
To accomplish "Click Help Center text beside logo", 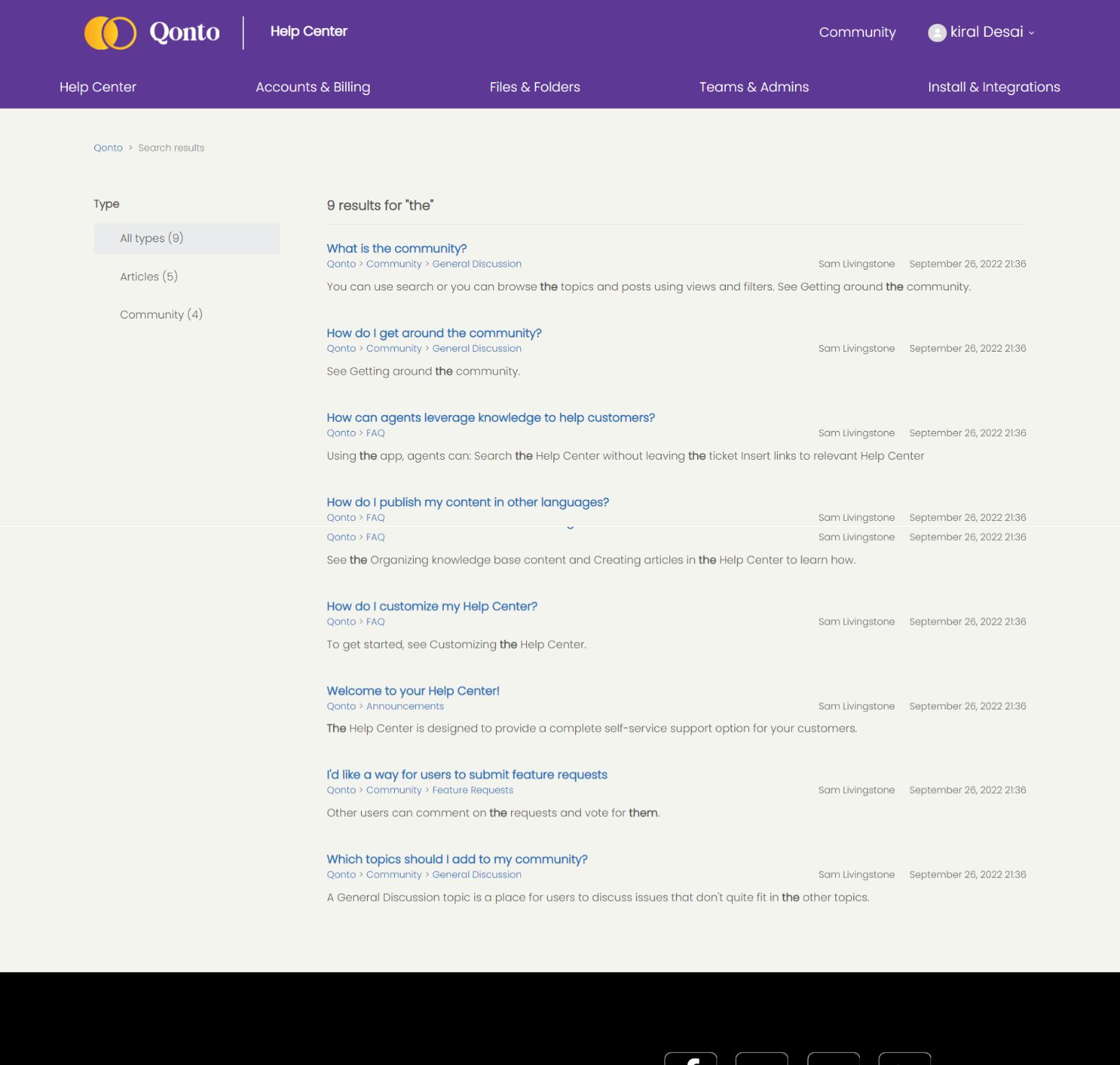I will [x=308, y=32].
